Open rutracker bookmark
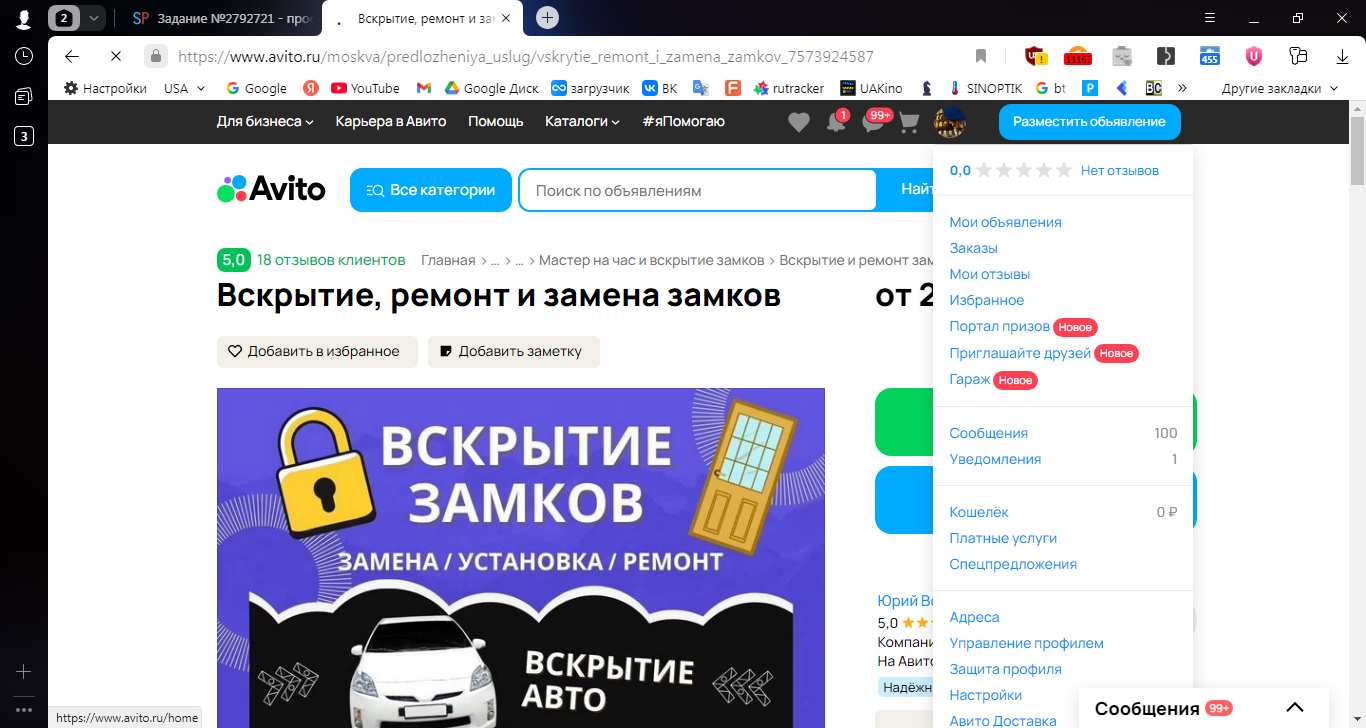The width and height of the screenshot is (1366, 728). click(x=789, y=88)
